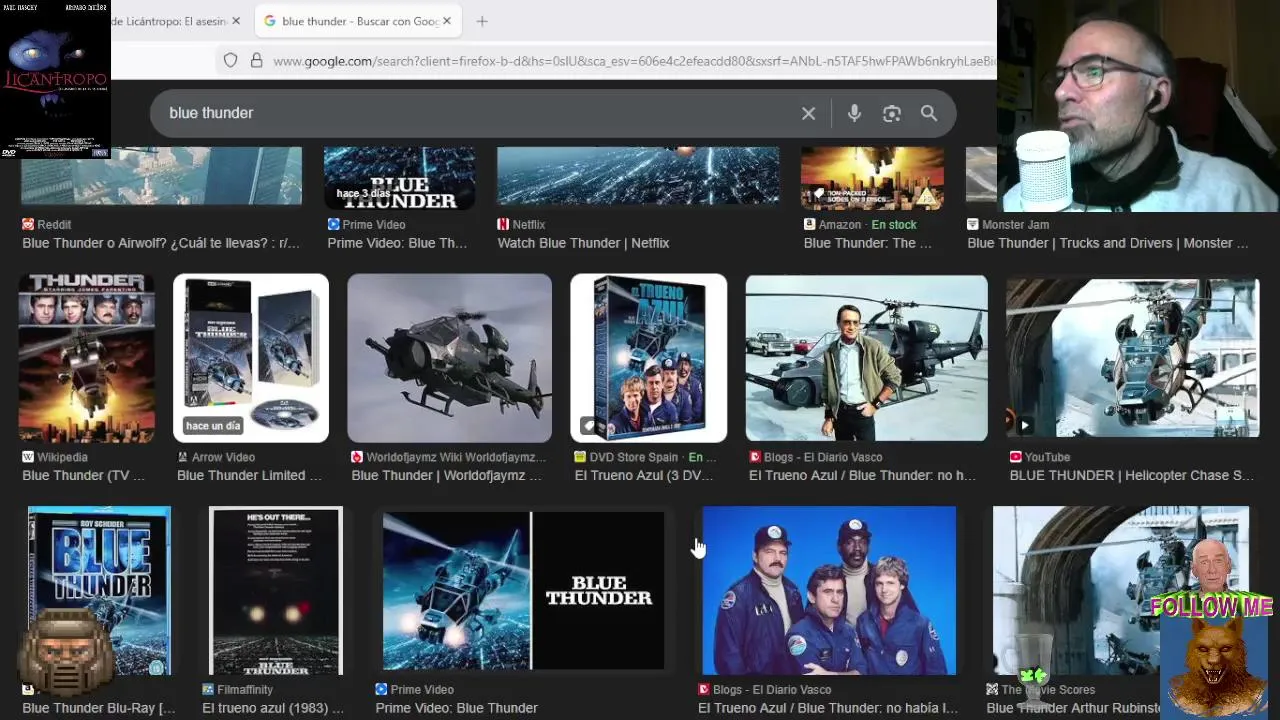Click the Prime Video favicon below Blue Thunder banner

pos(381,689)
